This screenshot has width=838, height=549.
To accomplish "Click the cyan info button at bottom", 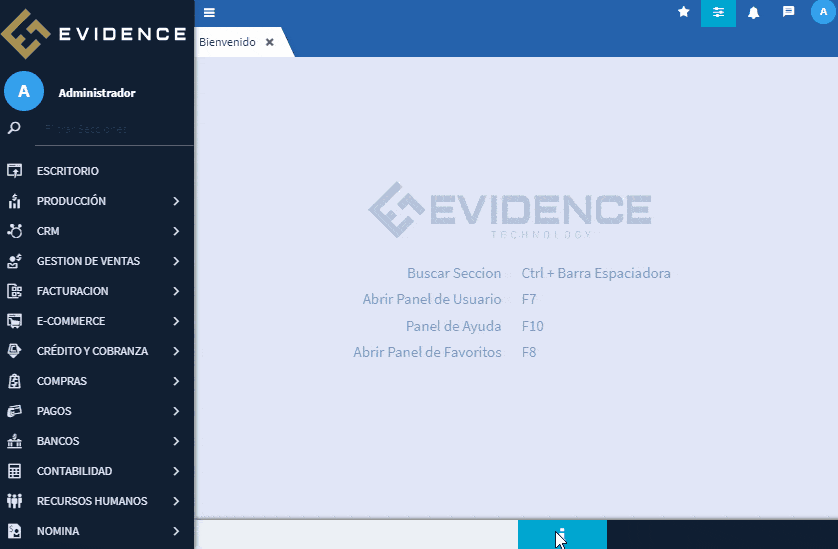I will (x=562, y=534).
